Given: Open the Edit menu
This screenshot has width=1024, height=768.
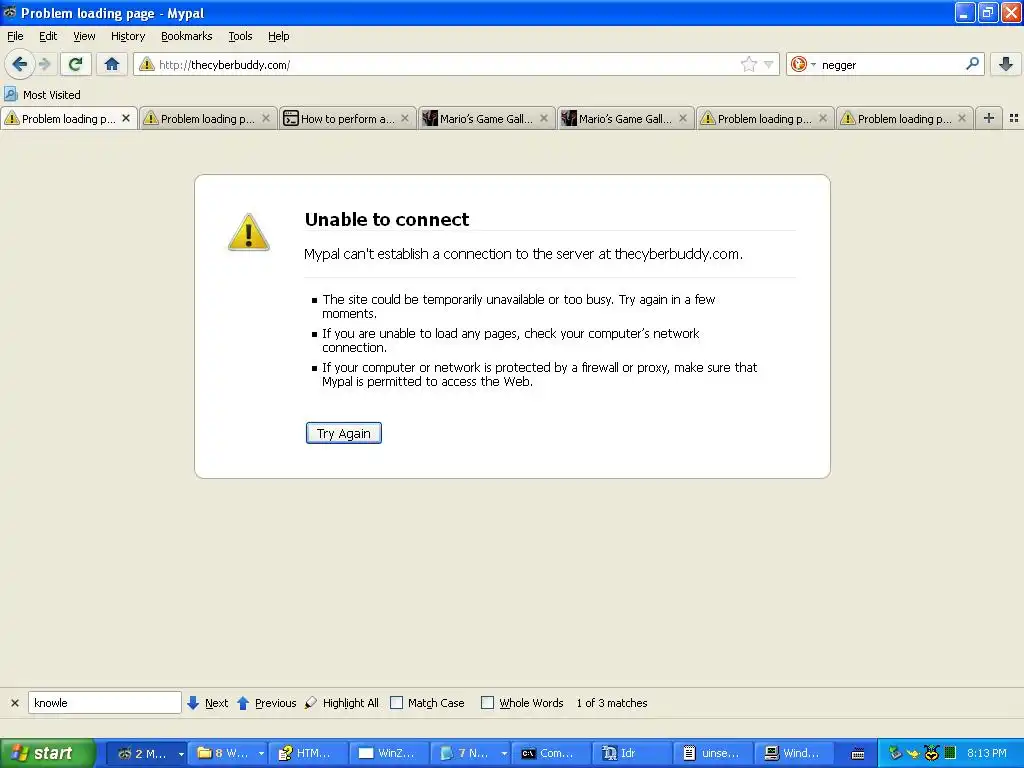Looking at the screenshot, I should (x=48, y=36).
